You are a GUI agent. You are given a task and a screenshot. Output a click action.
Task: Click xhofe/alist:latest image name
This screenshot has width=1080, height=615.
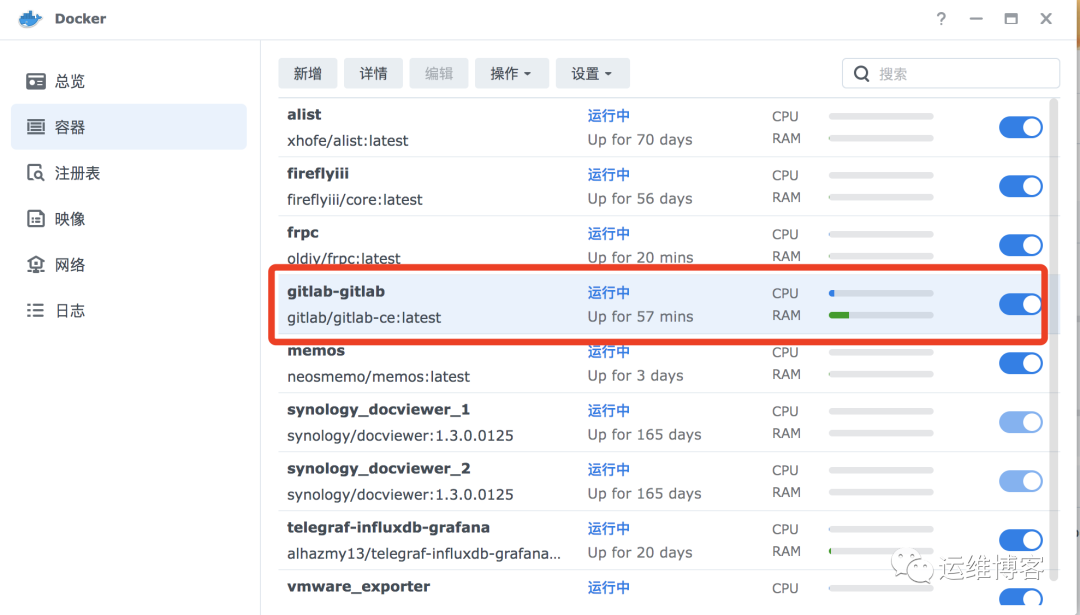pyautogui.click(x=348, y=140)
